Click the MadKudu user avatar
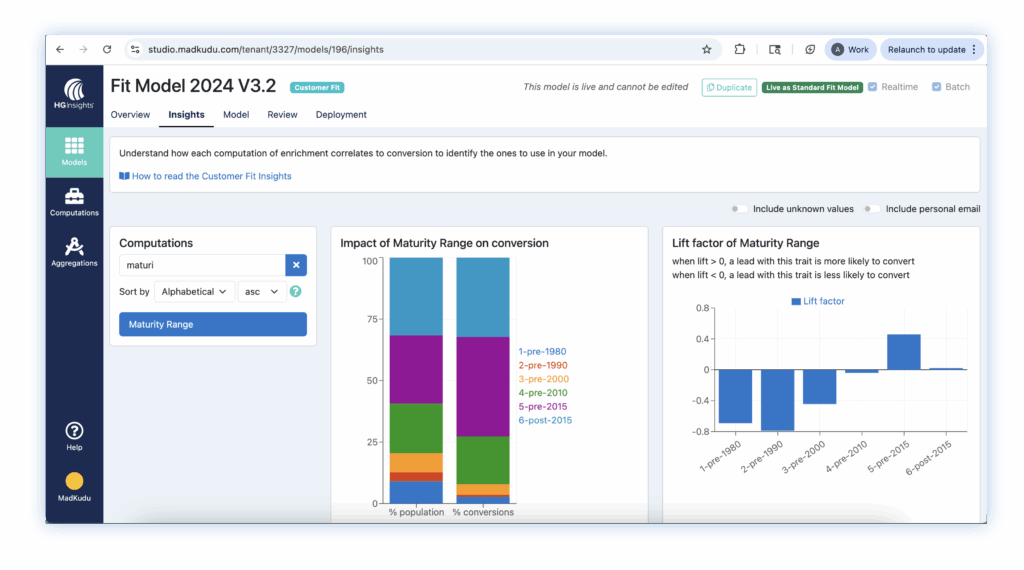Image resolution: width=1024 pixels, height=570 pixels. (x=74, y=482)
